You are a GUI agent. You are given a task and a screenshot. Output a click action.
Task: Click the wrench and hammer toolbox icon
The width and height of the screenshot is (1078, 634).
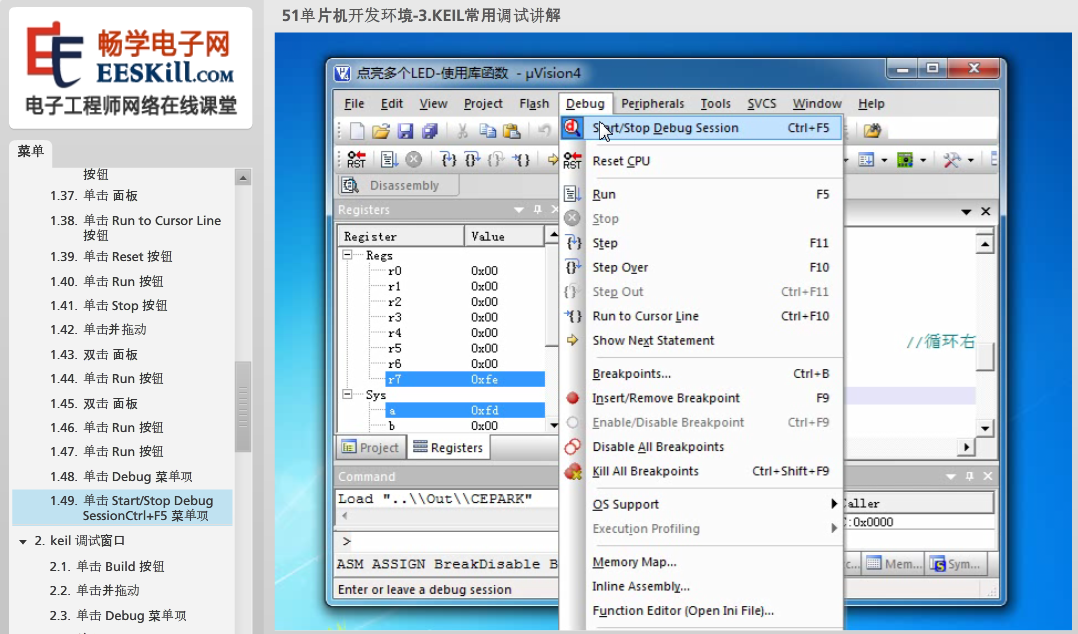[952, 160]
